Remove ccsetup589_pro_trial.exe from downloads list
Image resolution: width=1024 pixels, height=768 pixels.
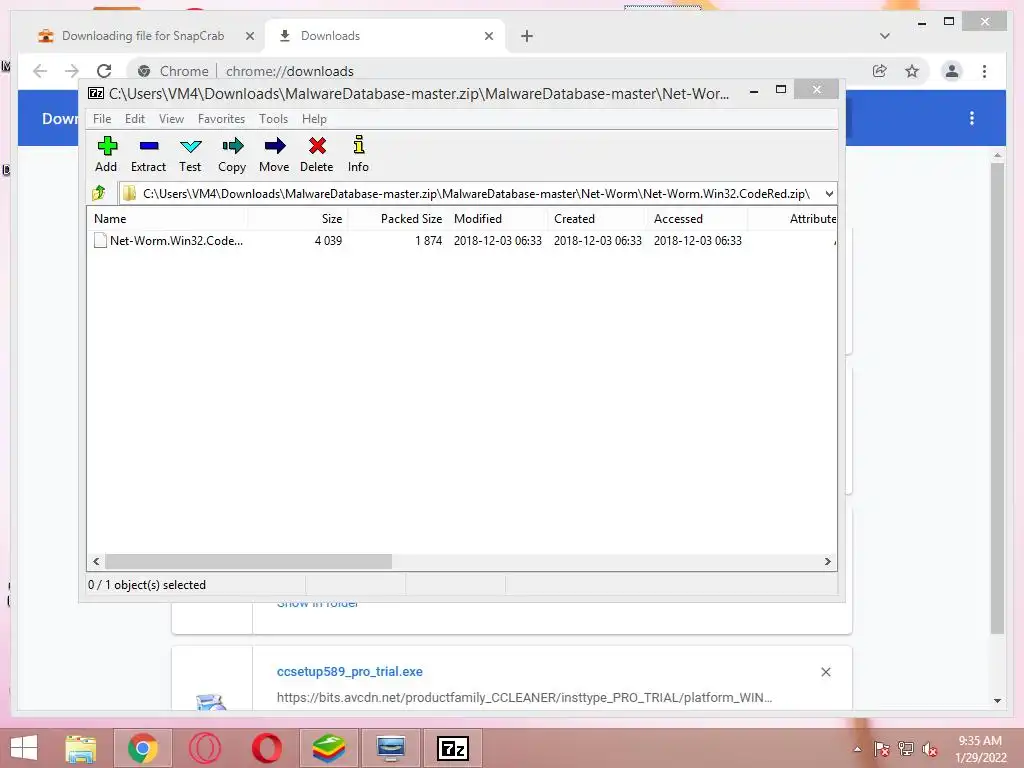825,672
